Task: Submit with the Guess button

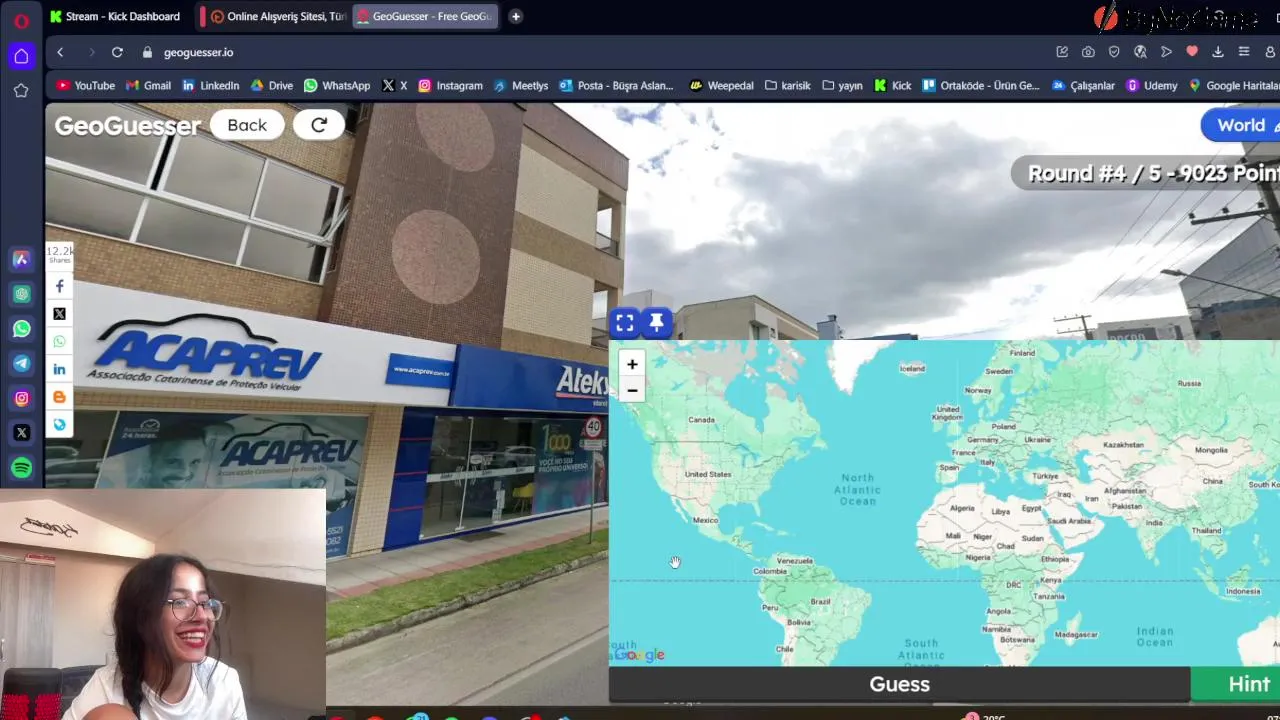Action: point(900,684)
